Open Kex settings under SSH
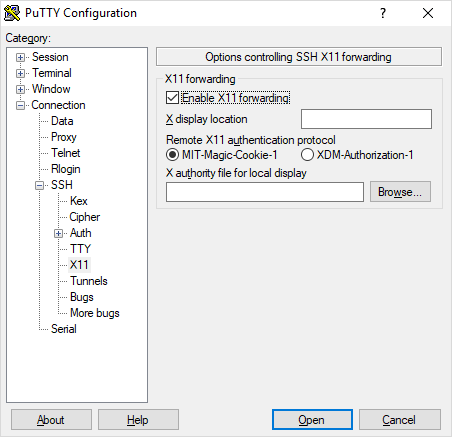The width and height of the screenshot is (452, 437). click(x=79, y=201)
